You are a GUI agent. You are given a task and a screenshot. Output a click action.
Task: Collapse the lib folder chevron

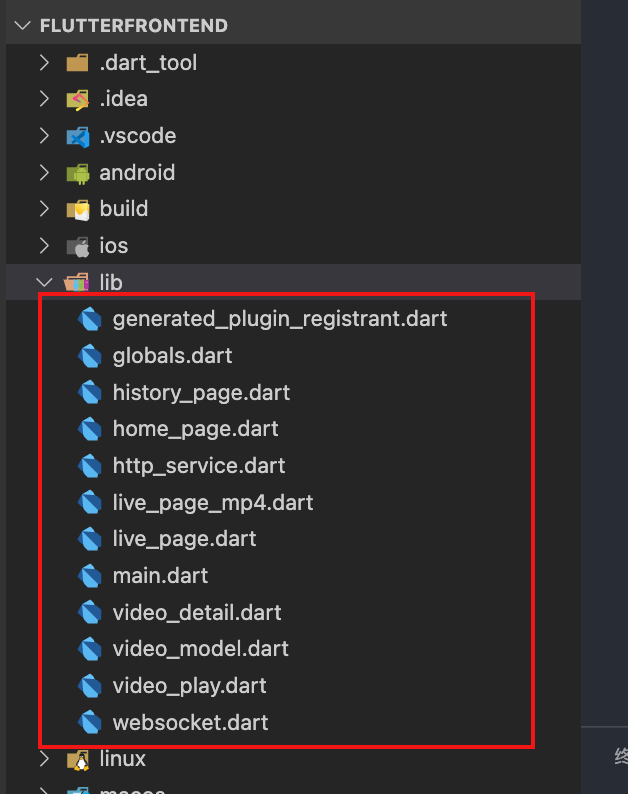coord(45,282)
